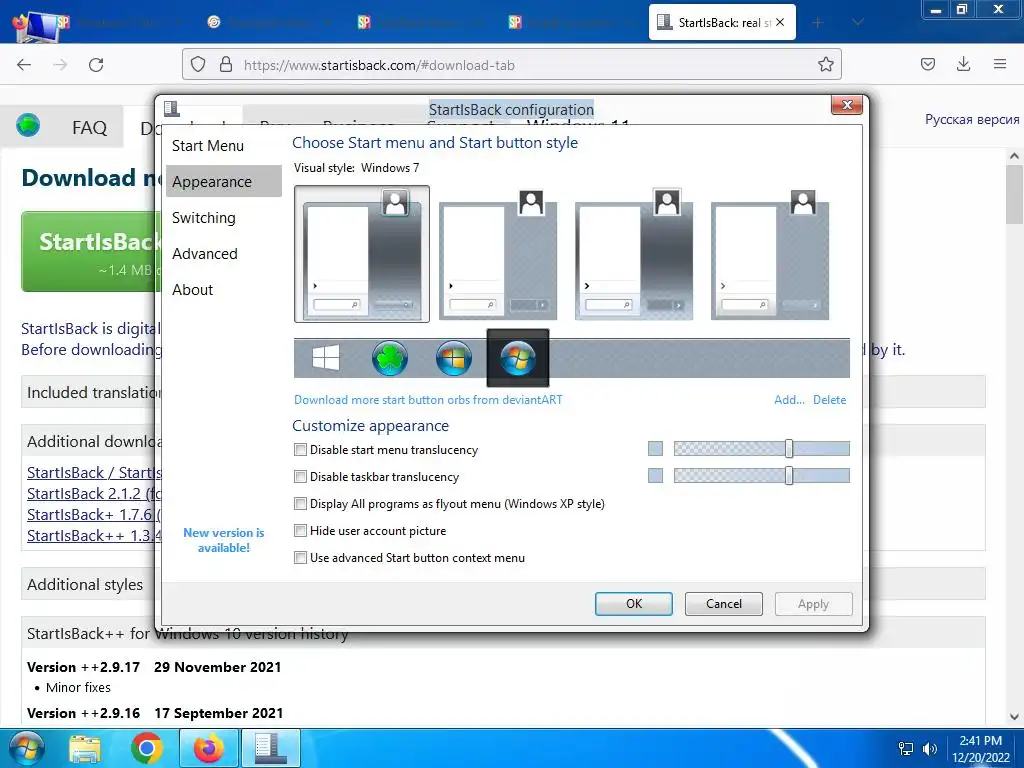Tick Disable taskbar translucency checkbox
This screenshot has height=768, width=1024.
[300, 477]
